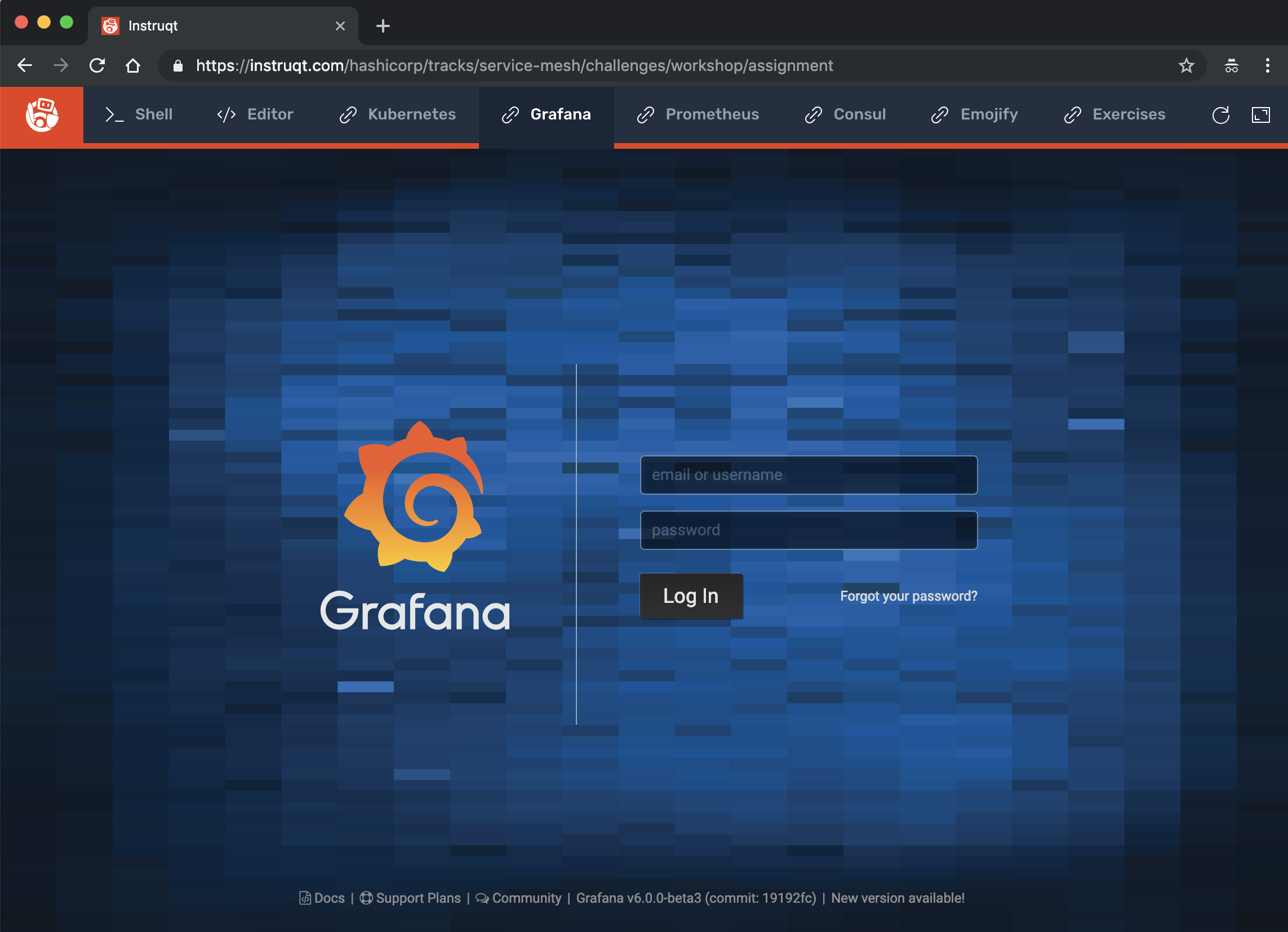
Task: Open the Shell tab
Action: pyautogui.click(x=154, y=114)
